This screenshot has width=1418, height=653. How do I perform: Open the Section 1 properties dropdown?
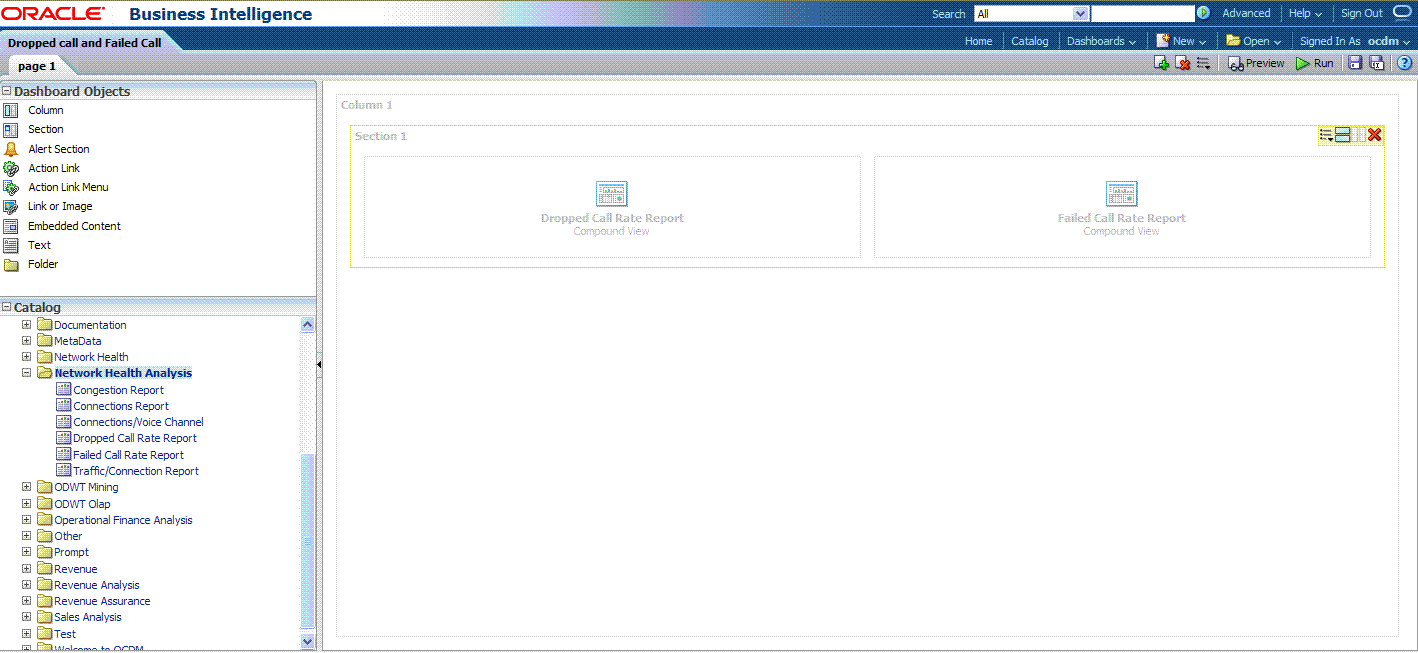1326,135
